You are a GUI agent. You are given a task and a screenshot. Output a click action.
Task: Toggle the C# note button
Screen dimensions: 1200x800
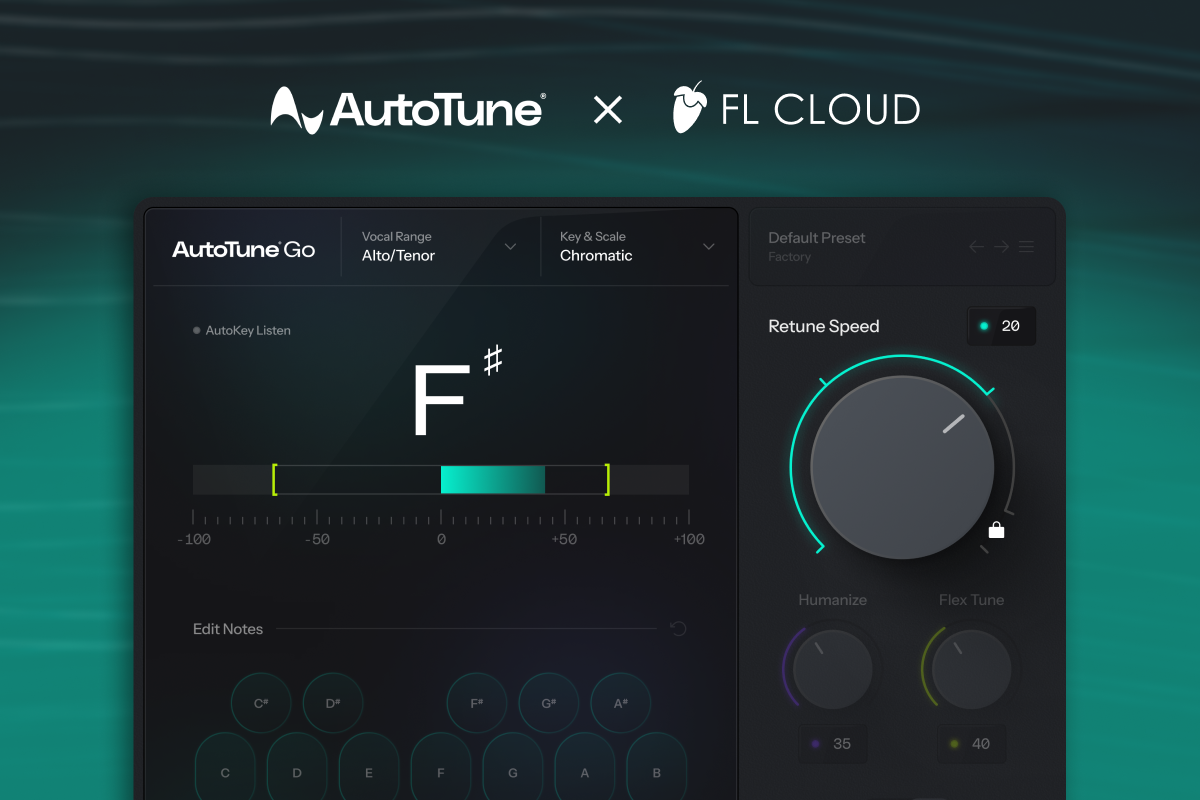coord(261,703)
